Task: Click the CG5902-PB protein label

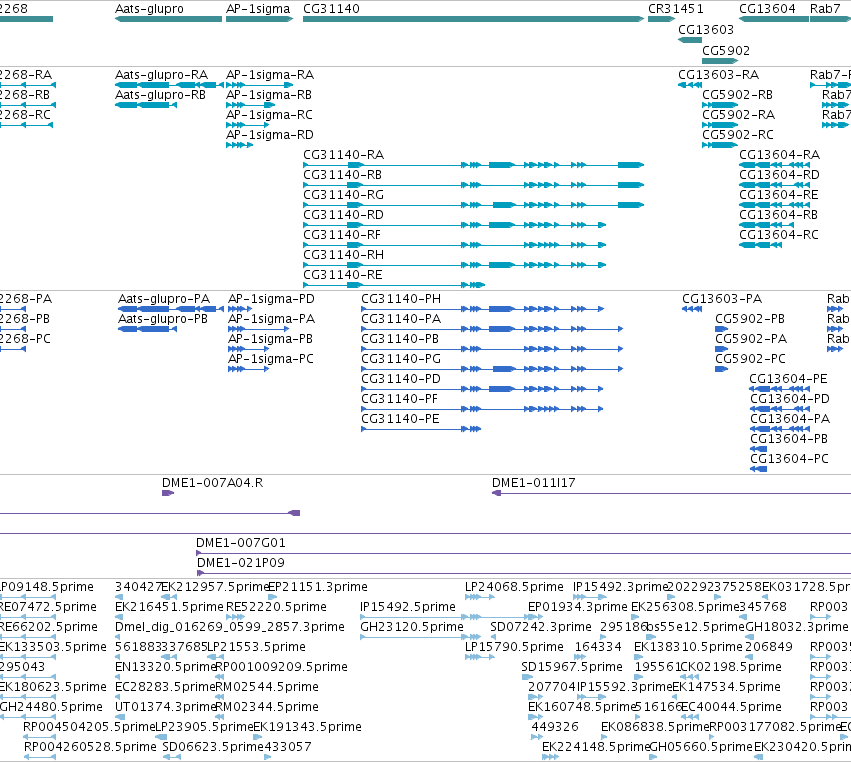Action: click(x=750, y=319)
